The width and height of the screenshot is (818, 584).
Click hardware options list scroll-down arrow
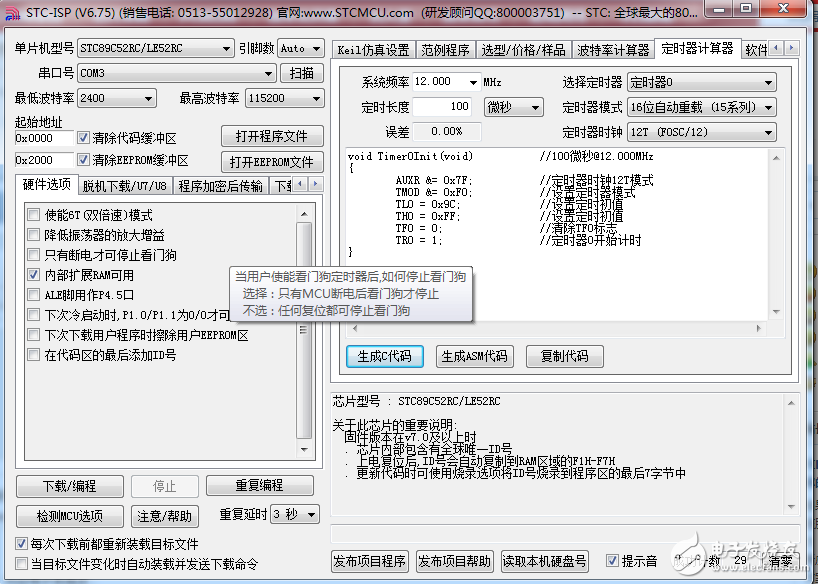coord(304,449)
